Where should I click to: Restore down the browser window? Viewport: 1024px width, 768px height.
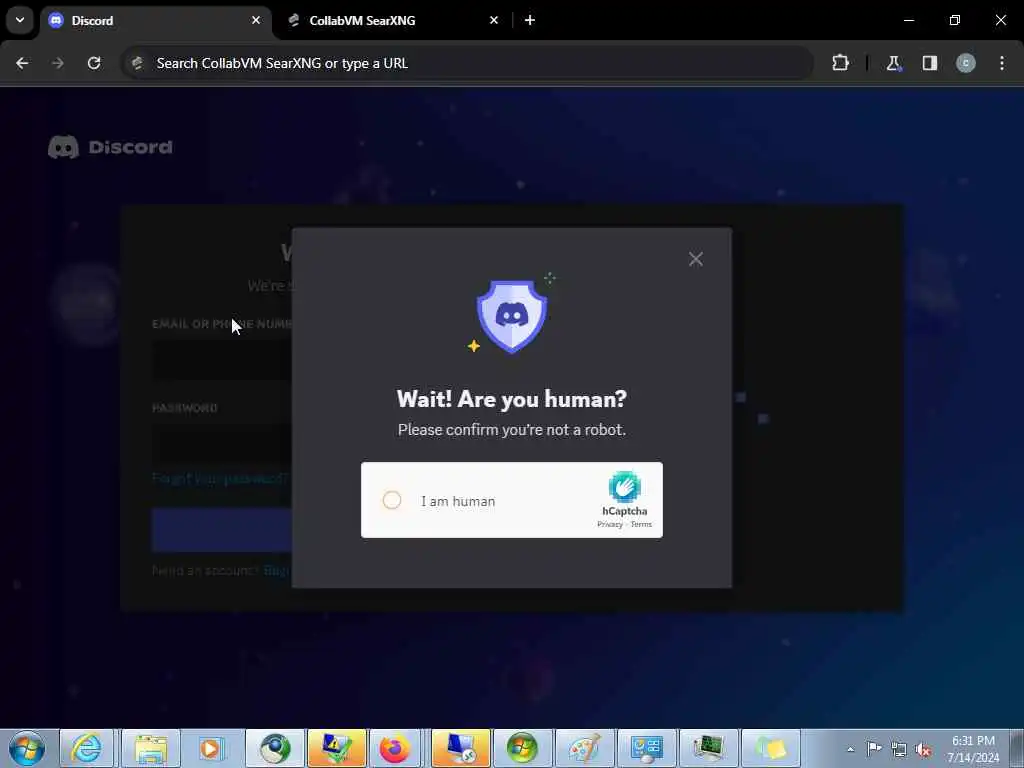[x=955, y=20]
